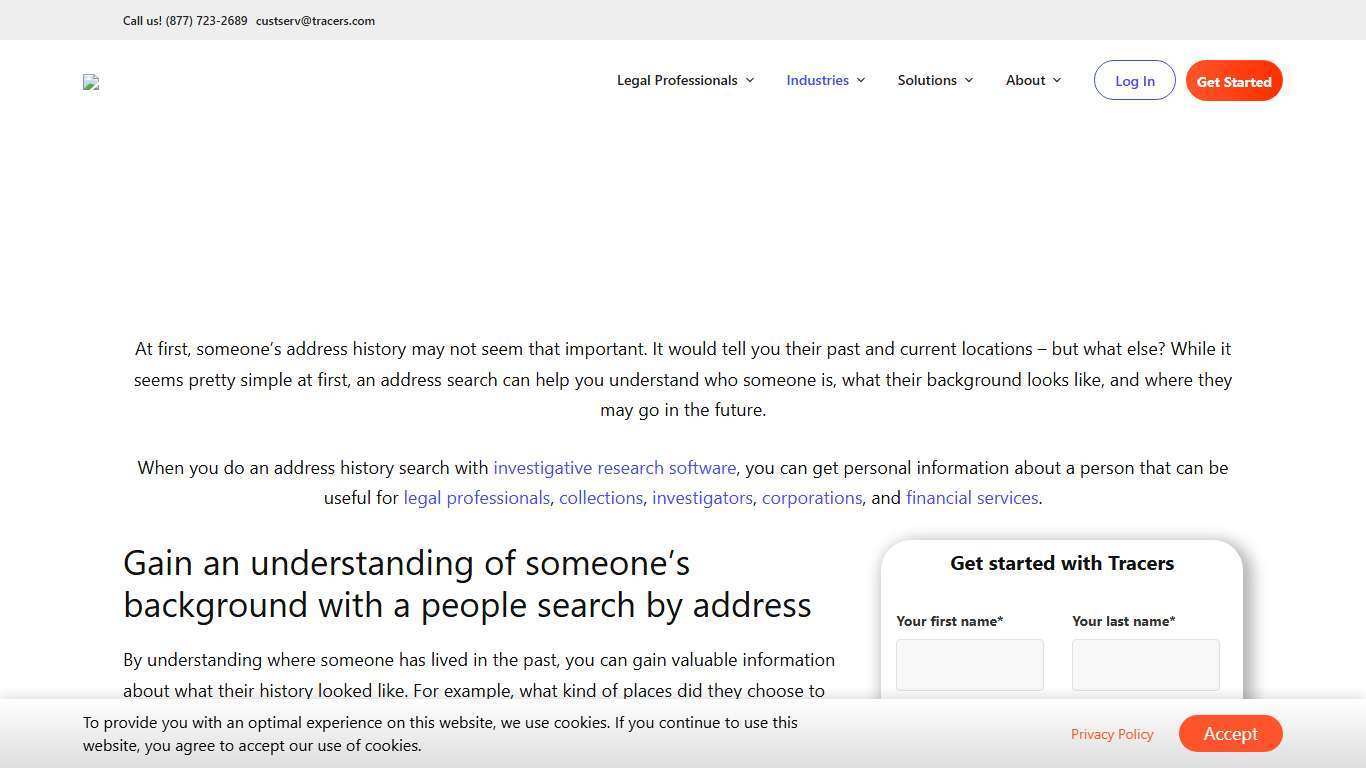The image size is (1366, 768).
Task: Click inside the first name field
Action: 969,664
